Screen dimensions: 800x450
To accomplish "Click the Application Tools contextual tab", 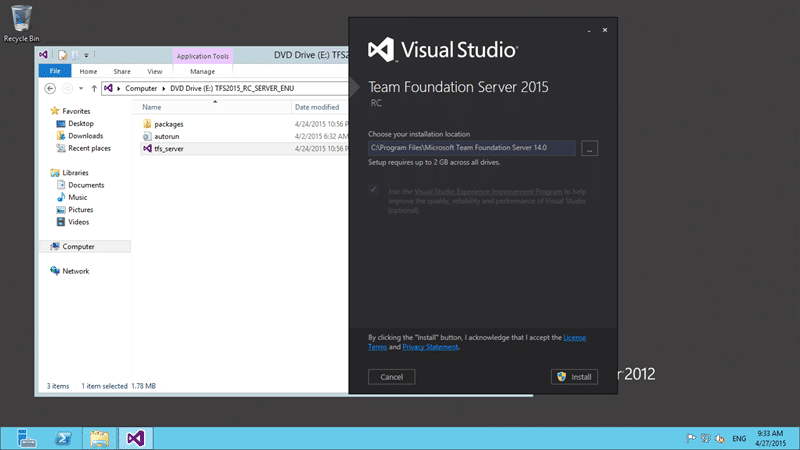I will [x=203, y=56].
